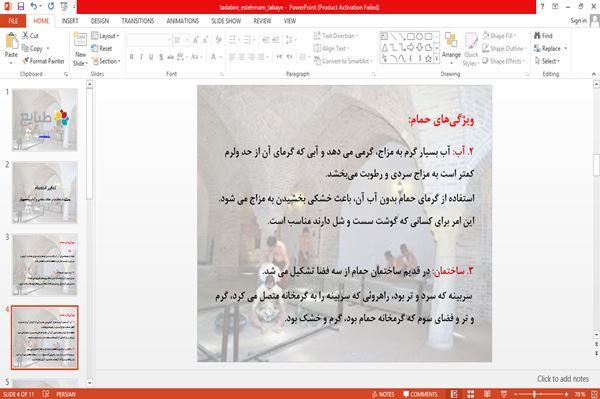Click Find in Editing group
Screen dimensions: 600x399
tap(543, 36)
